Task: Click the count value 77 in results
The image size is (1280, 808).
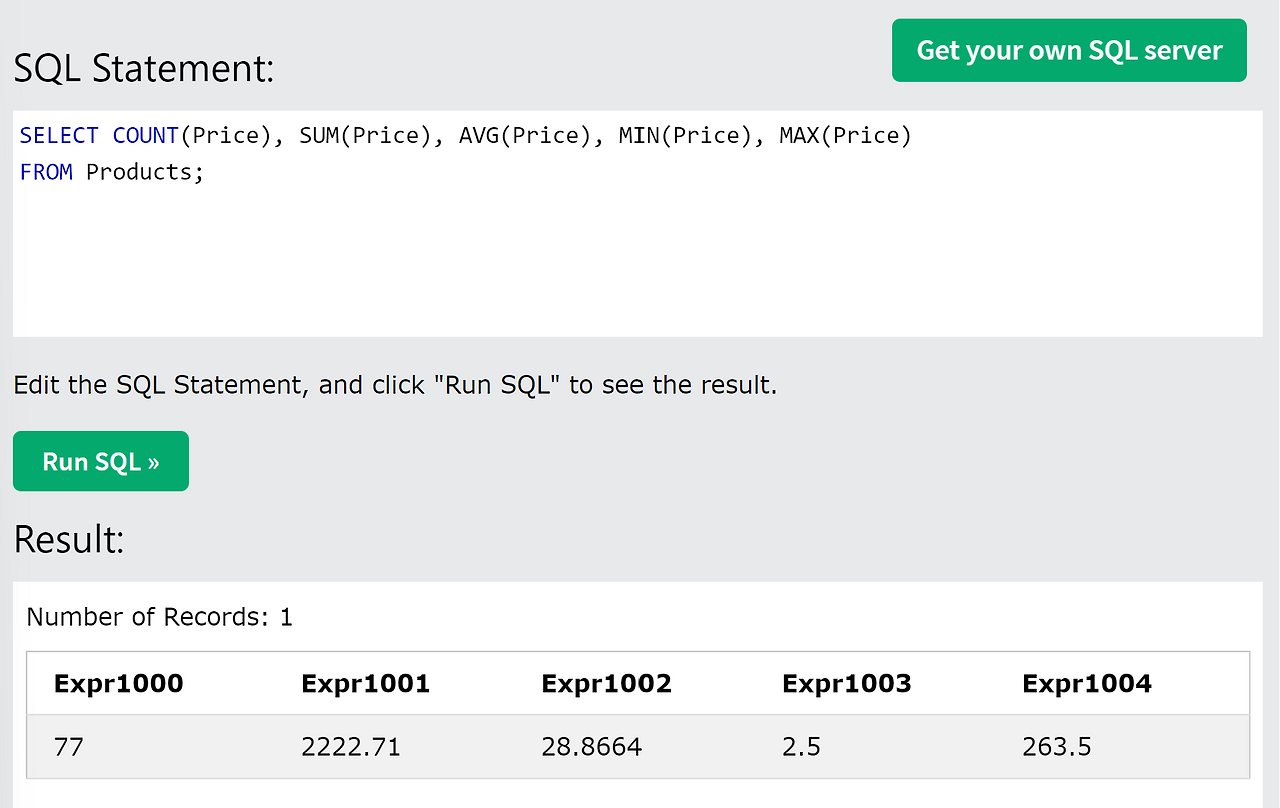Action: (x=68, y=746)
